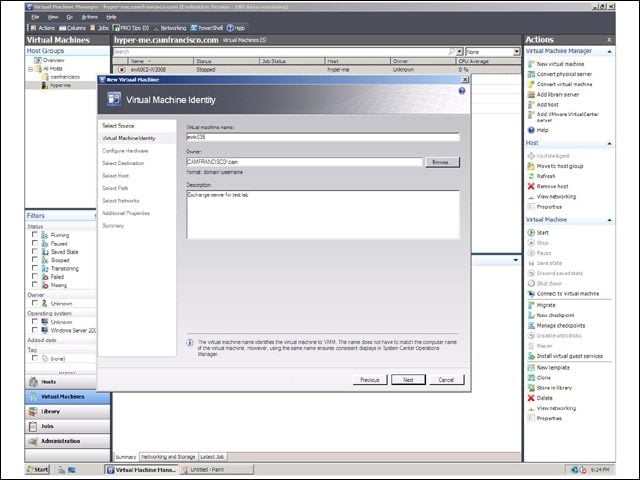The image size is (640, 480).
Task: Select hyper-me host in the tree
Action: [60, 85]
